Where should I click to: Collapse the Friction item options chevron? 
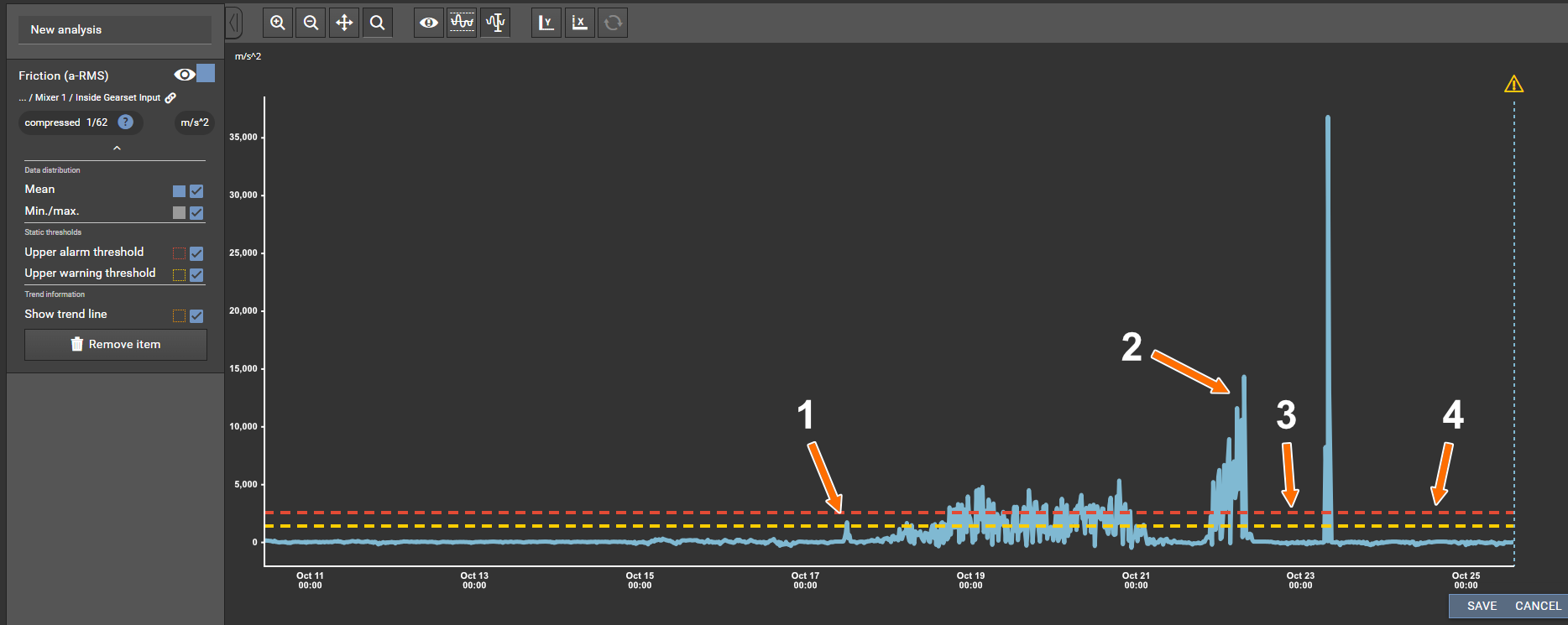pyautogui.click(x=117, y=148)
